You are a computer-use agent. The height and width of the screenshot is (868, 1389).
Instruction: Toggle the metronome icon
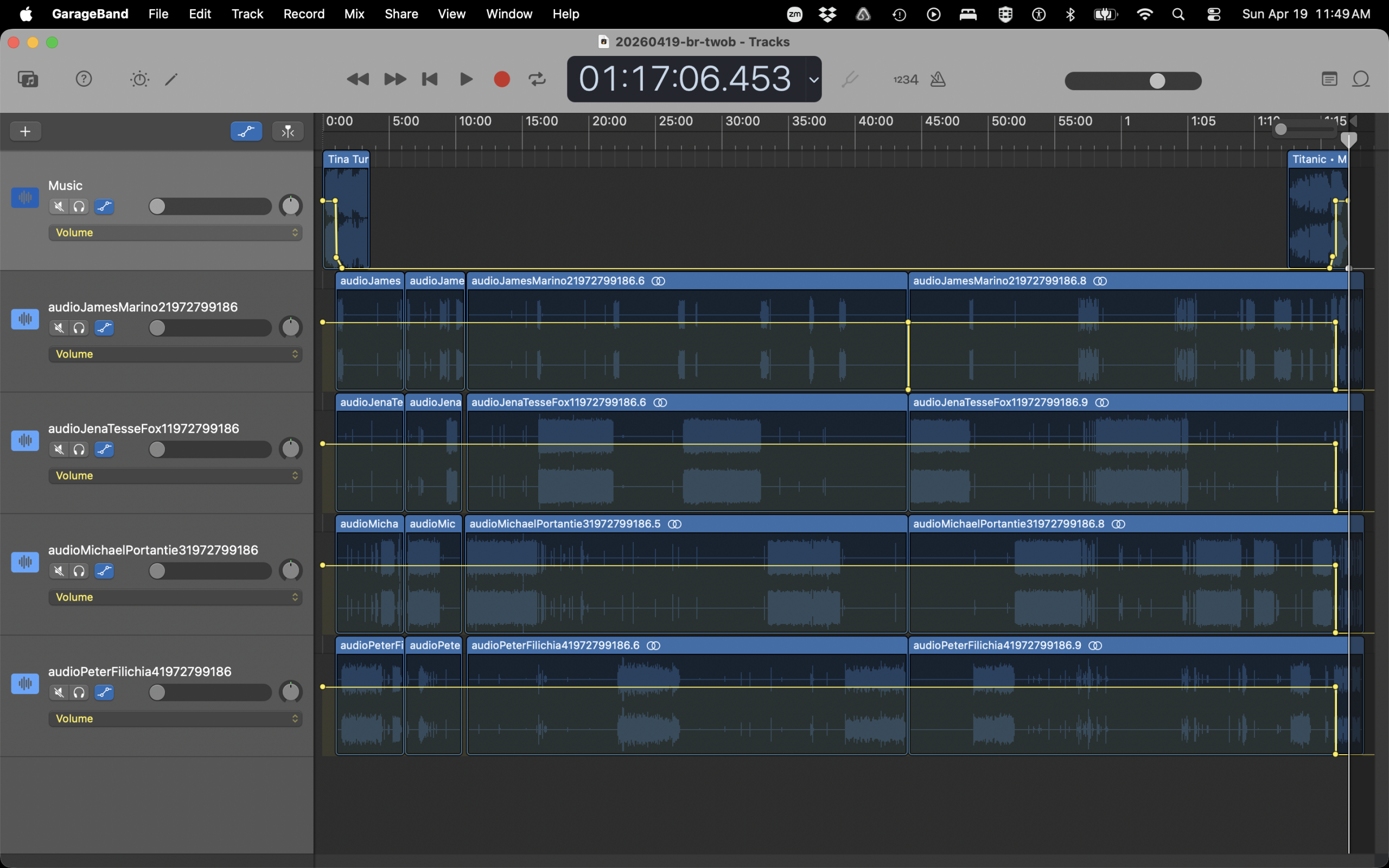pyautogui.click(x=938, y=79)
